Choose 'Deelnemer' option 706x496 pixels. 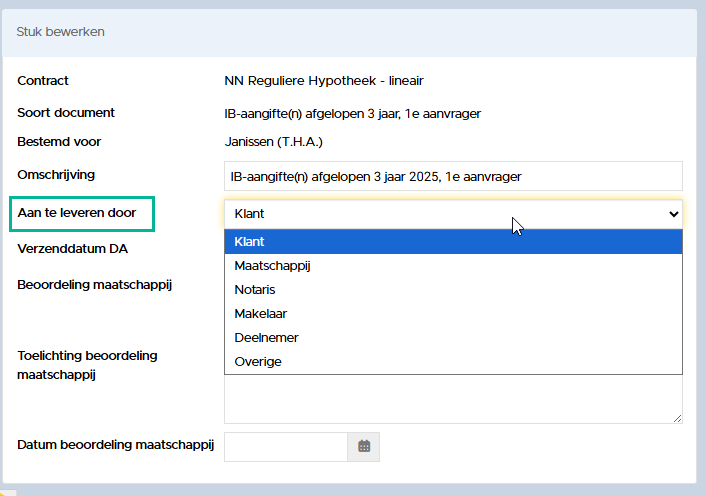(x=453, y=338)
